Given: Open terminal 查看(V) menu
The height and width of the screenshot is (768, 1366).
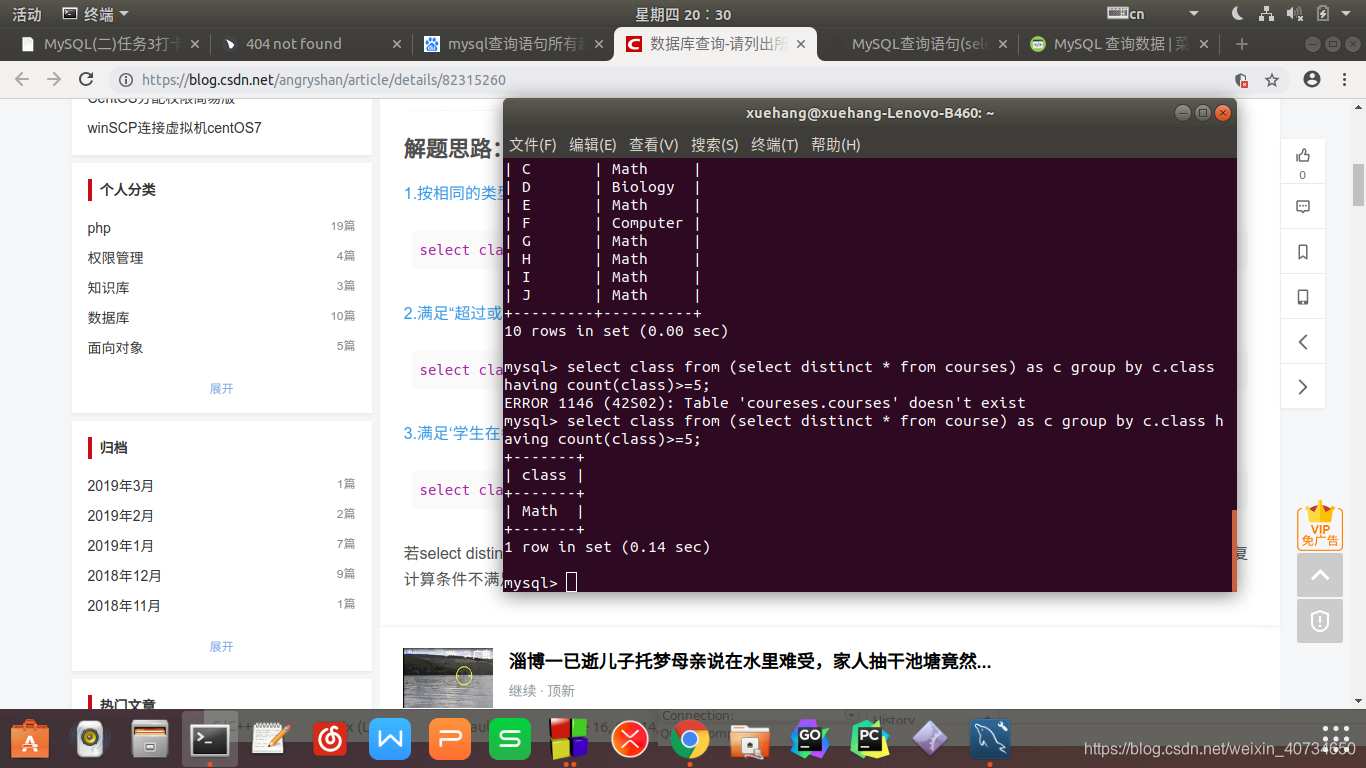Looking at the screenshot, I should point(654,145).
